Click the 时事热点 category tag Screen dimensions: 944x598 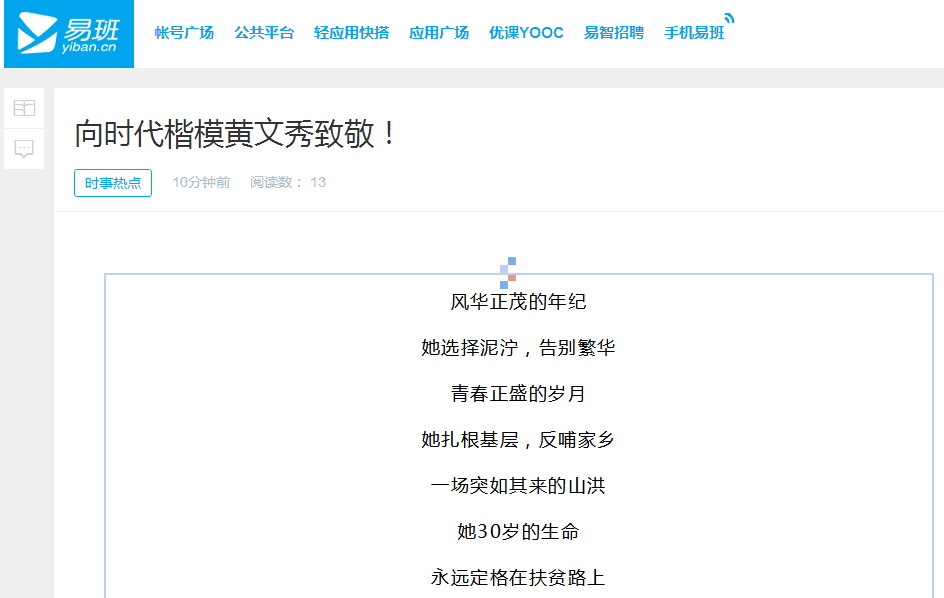point(113,183)
